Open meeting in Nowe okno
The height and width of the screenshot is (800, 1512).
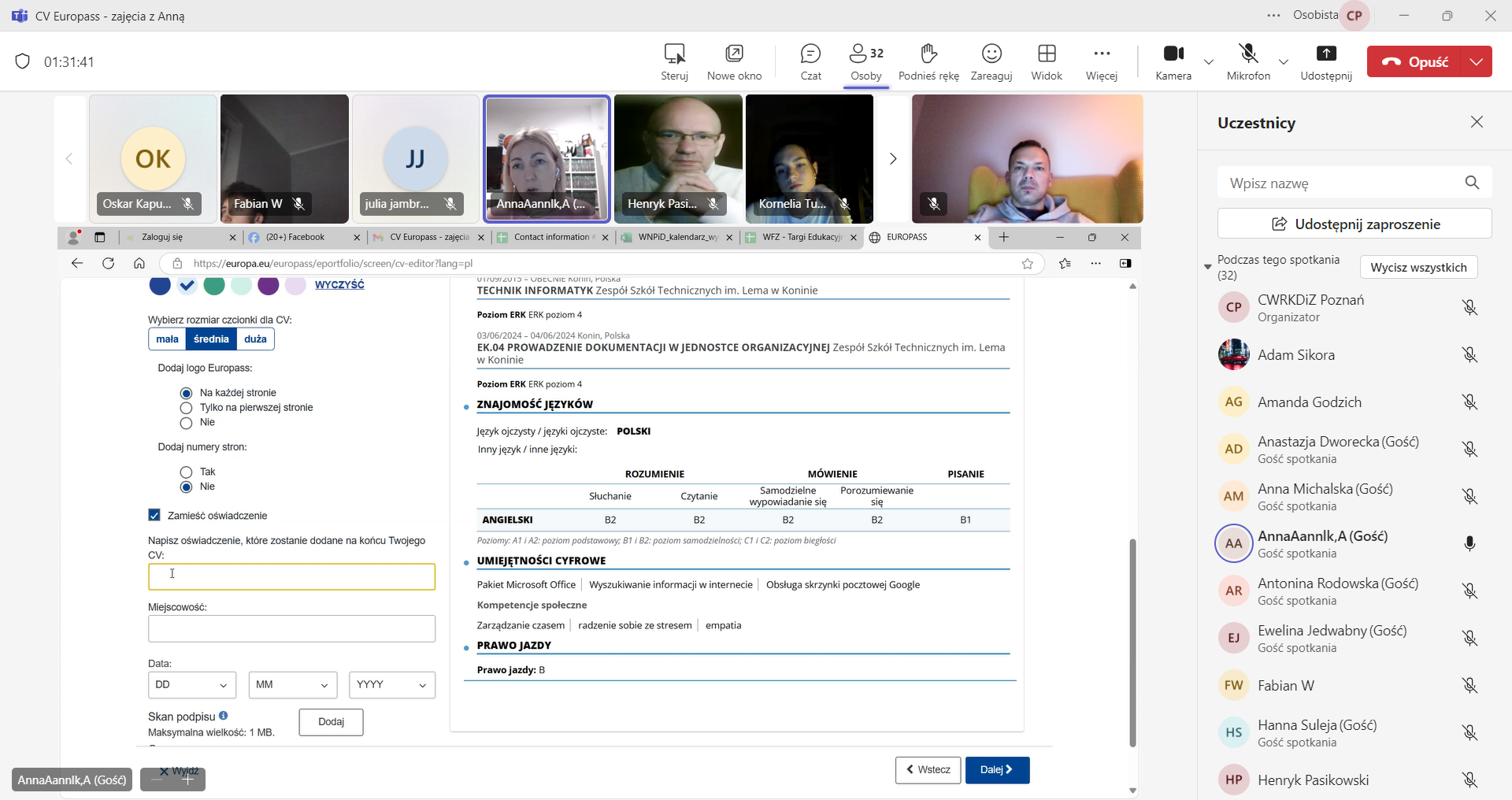point(734,61)
